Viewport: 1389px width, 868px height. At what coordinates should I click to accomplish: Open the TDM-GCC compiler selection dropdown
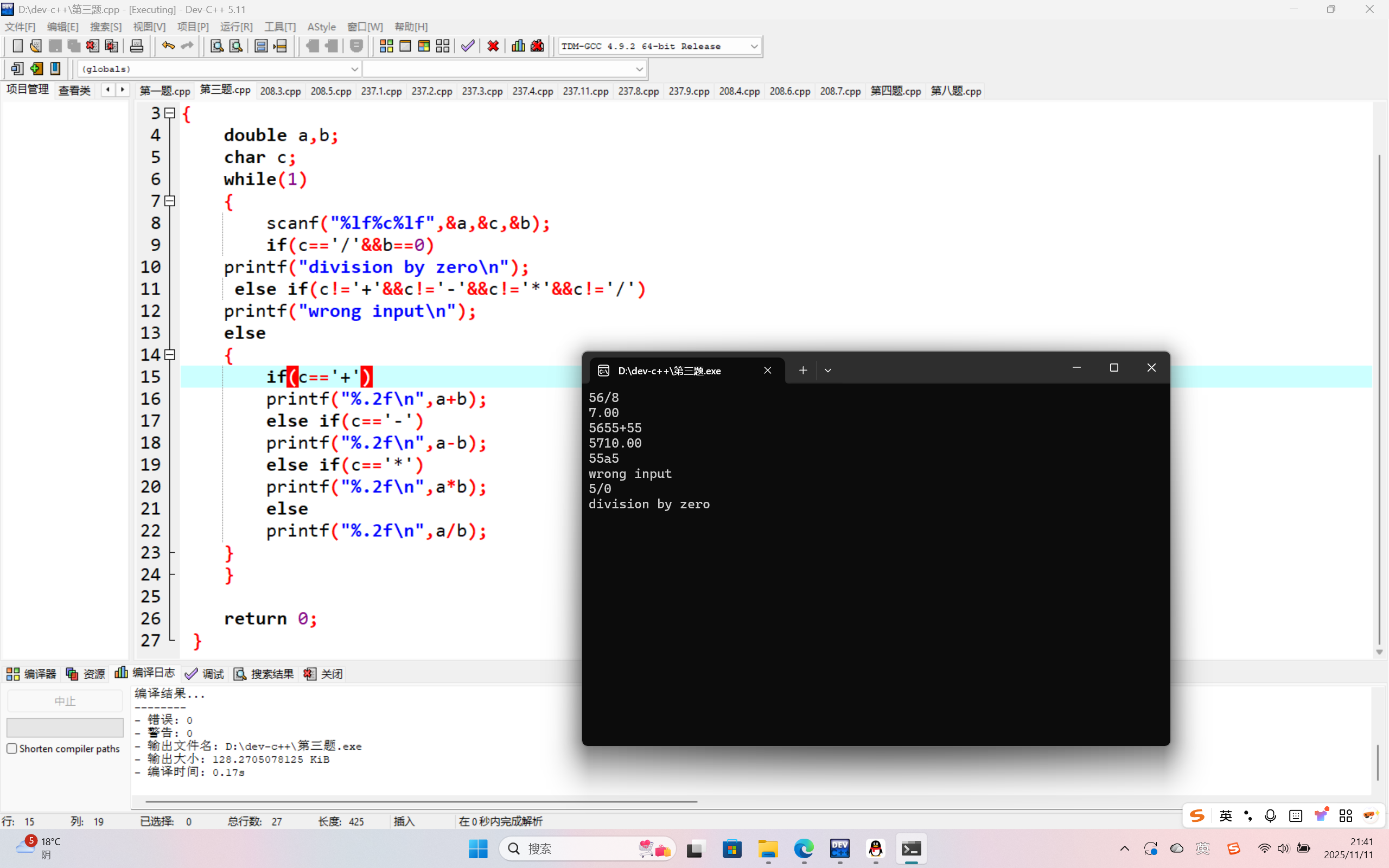pos(754,47)
